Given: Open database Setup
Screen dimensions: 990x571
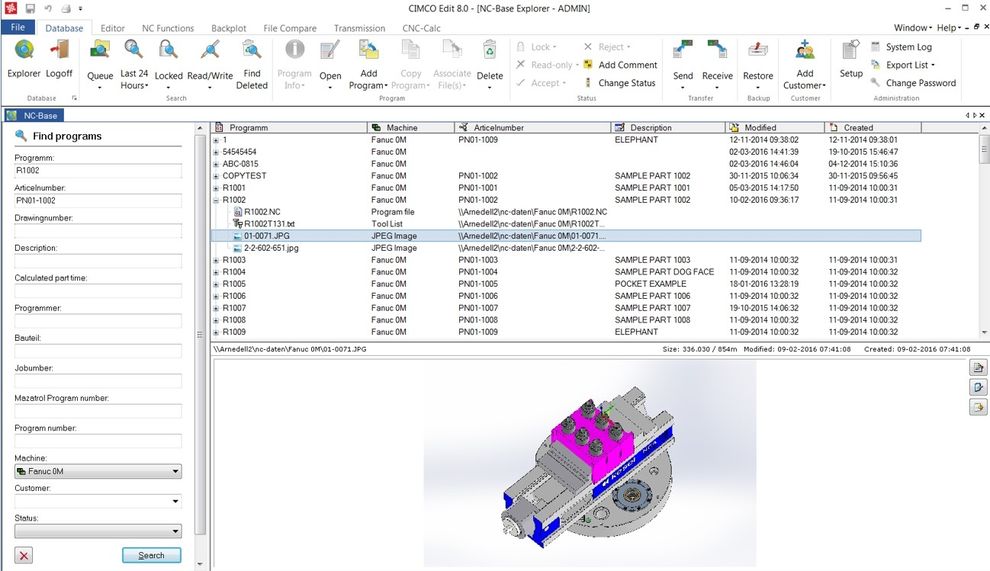Looking at the screenshot, I should click(850, 59).
